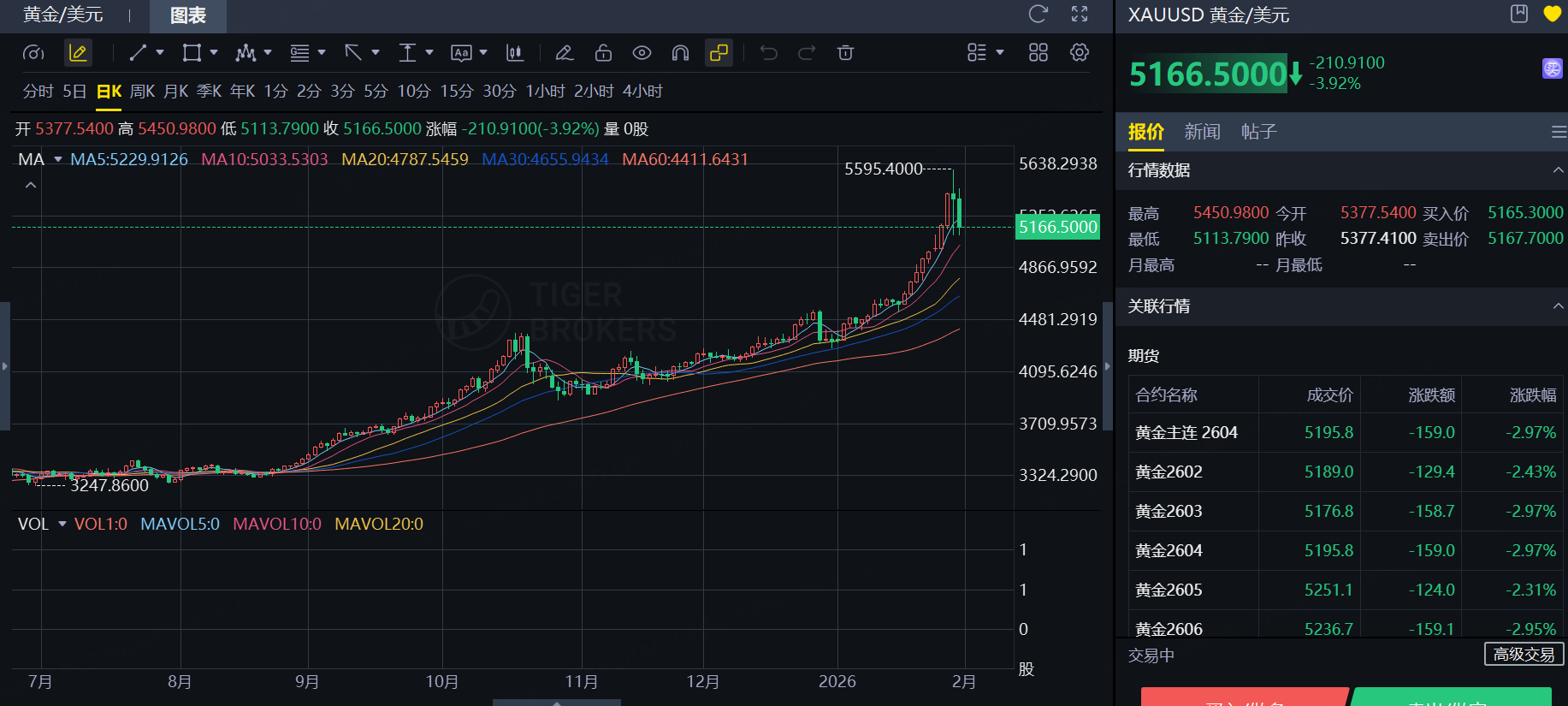
Task: Click the eraser pencil tool icon
Action: pyautogui.click(x=564, y=53)
